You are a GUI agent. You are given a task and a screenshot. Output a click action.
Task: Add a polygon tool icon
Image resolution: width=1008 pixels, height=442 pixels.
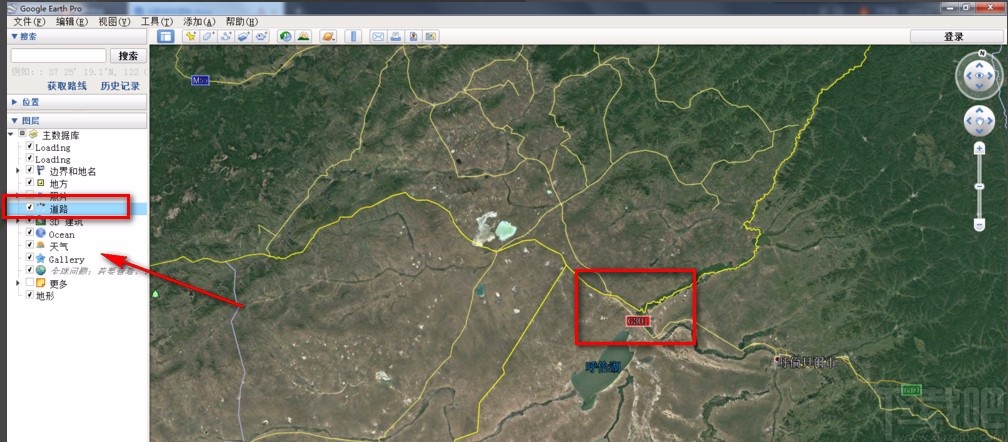point(208,37)
